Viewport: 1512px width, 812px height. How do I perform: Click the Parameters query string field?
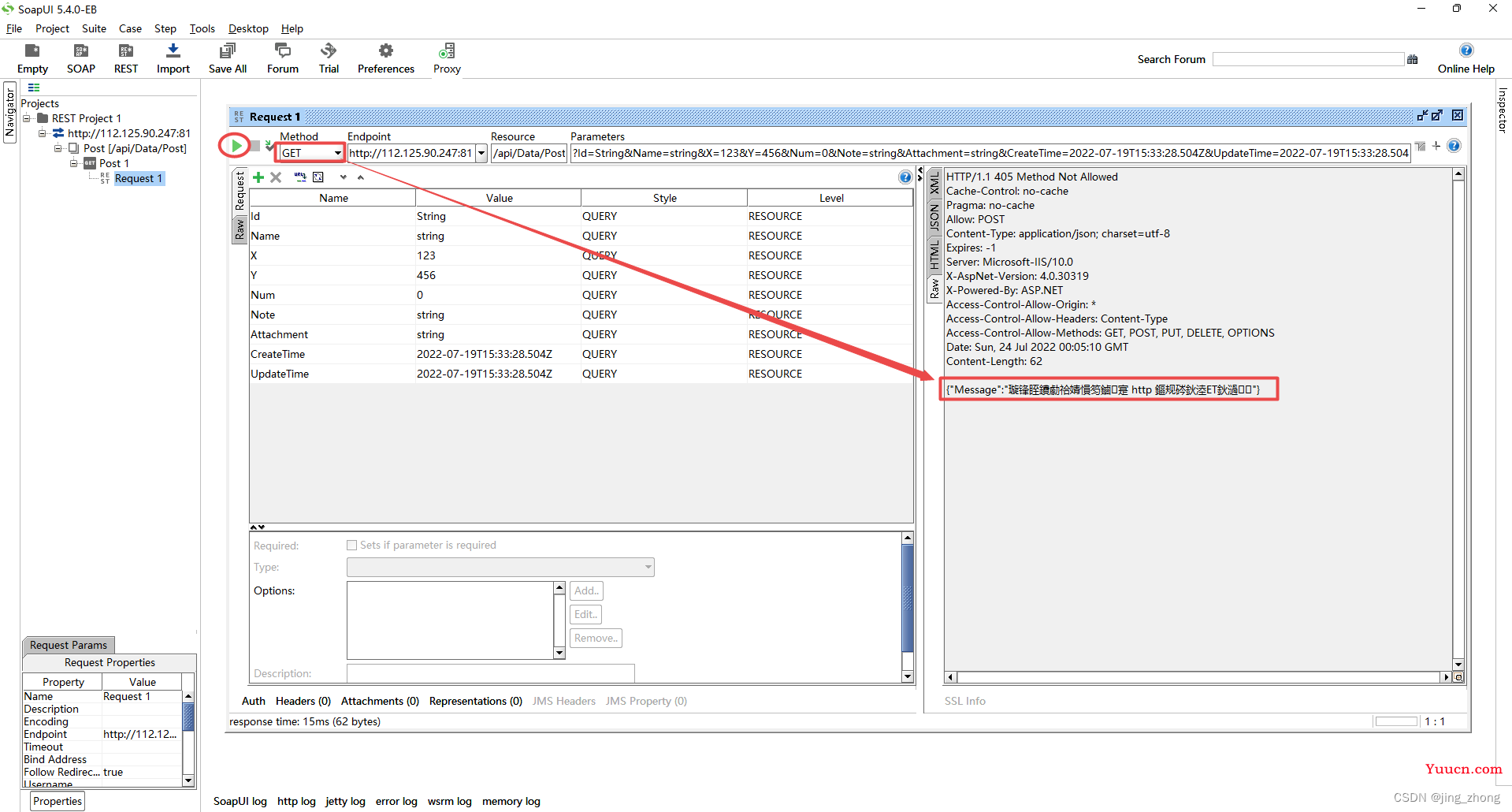[990, 153]
